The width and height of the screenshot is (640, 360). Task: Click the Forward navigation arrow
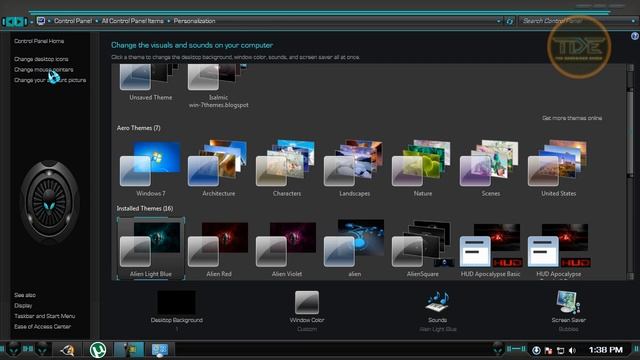[19, 21]
